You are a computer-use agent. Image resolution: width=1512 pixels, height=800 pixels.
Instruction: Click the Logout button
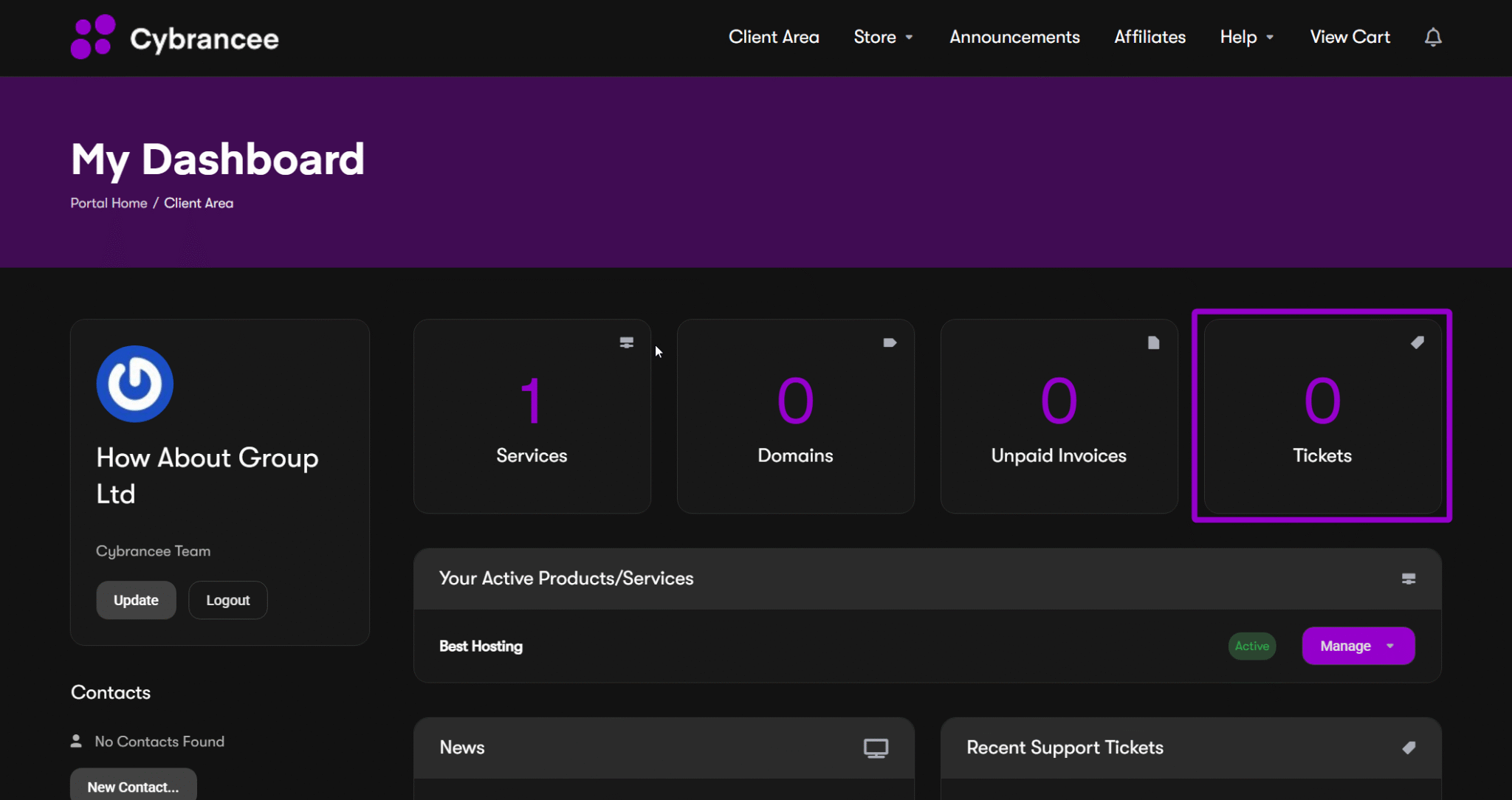pyautogui.click(x=227, y=600)
